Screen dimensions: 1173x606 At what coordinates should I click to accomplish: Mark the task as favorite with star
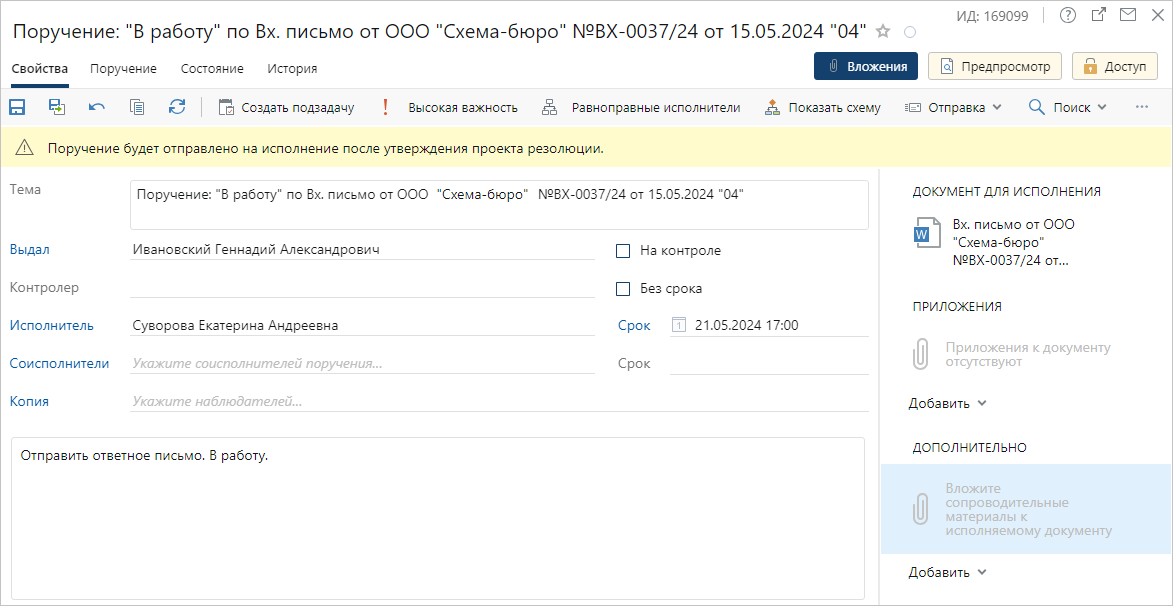click(x=883, y=32)
